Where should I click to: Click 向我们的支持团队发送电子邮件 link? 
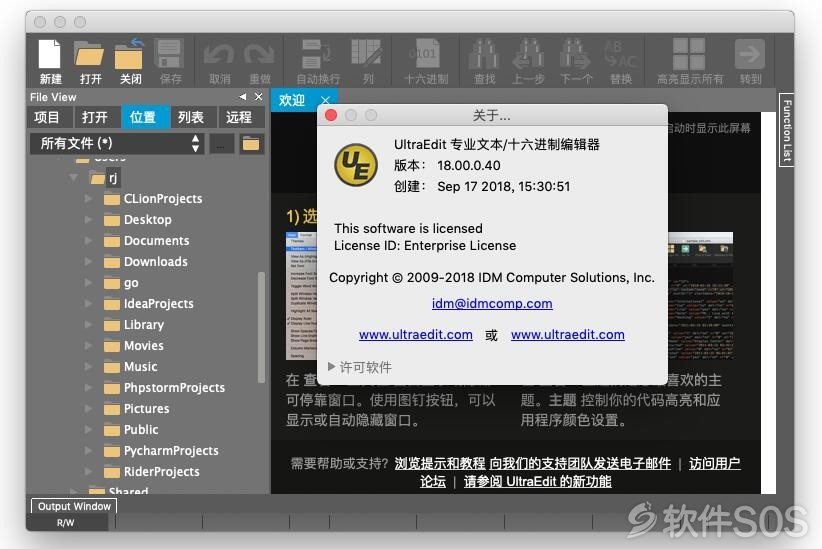point(580,463)
